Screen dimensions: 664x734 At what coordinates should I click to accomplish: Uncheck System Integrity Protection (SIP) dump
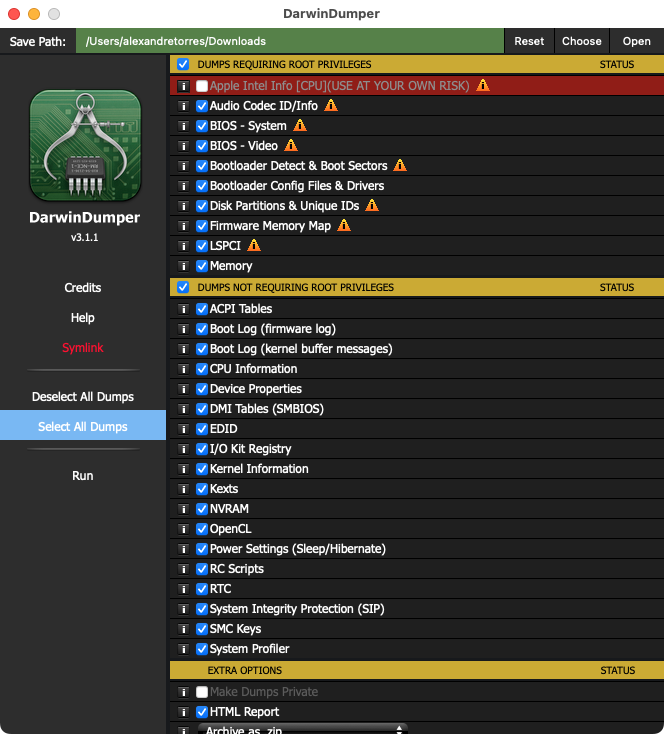pos(202,609)
